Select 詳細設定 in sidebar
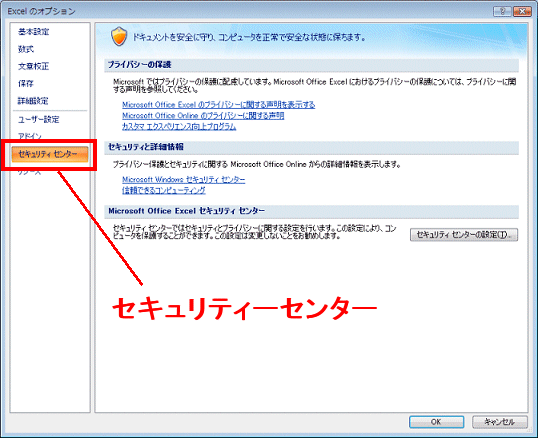Viewport: 538px width, 438px height. [x=33, y=101]
